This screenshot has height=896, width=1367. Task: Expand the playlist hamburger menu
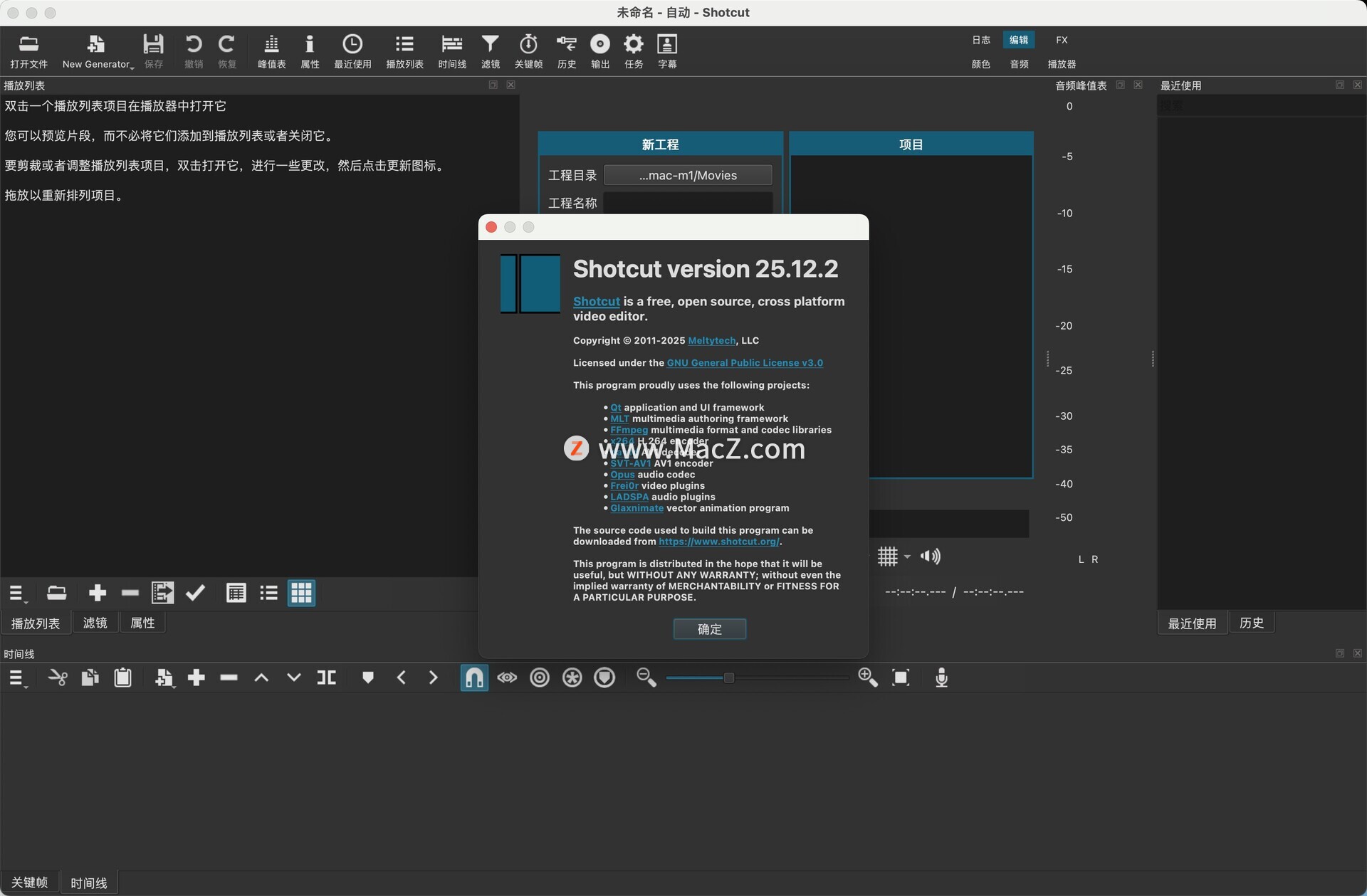tap(17, 593)
